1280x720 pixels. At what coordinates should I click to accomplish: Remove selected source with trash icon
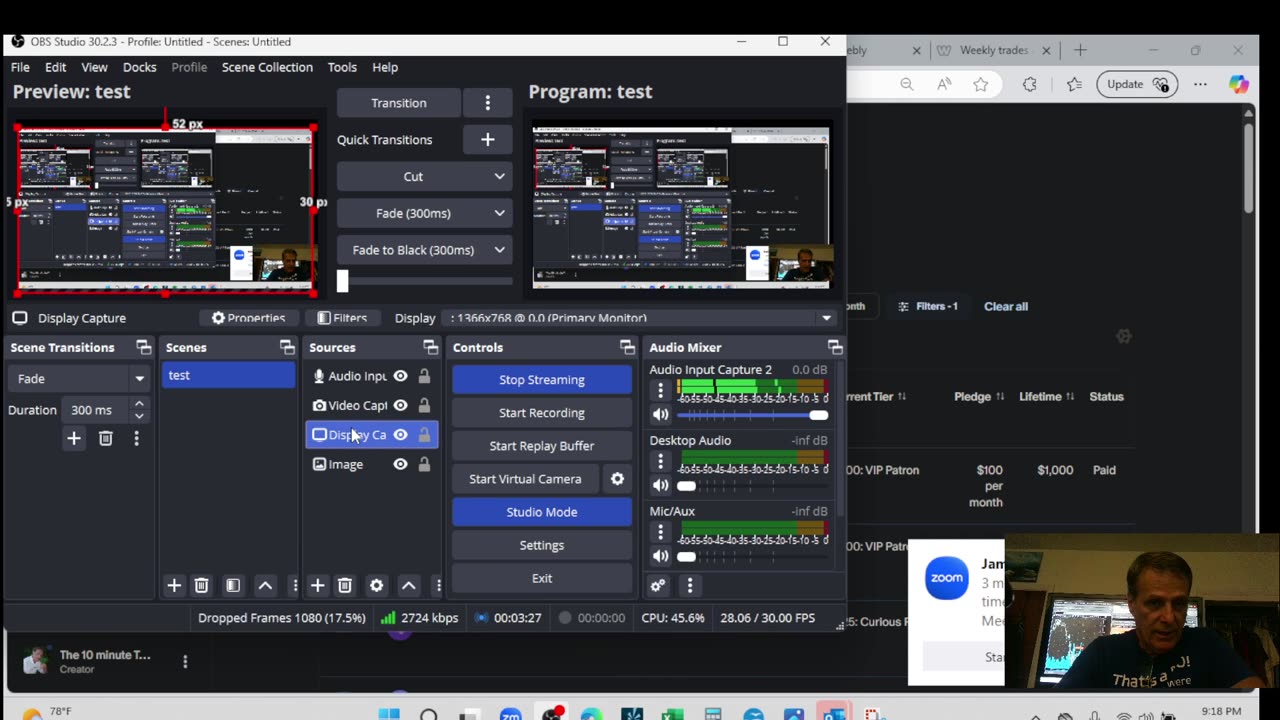coord(345,585)
